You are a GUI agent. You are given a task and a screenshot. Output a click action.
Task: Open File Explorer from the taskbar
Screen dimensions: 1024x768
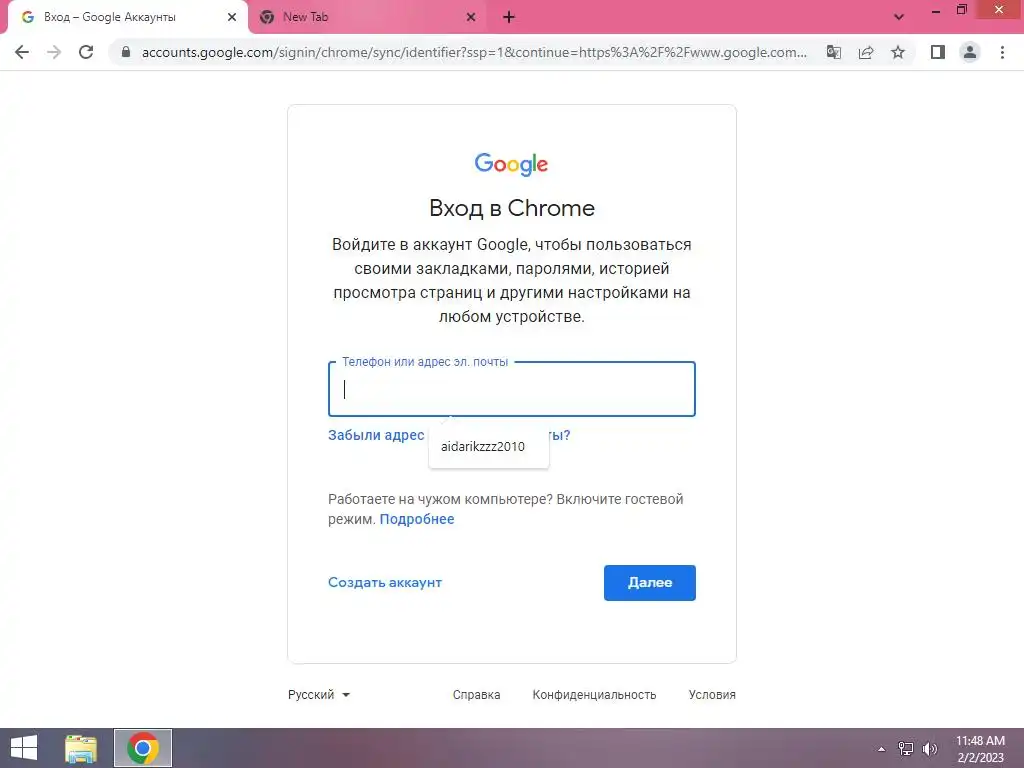coord(81,748)
